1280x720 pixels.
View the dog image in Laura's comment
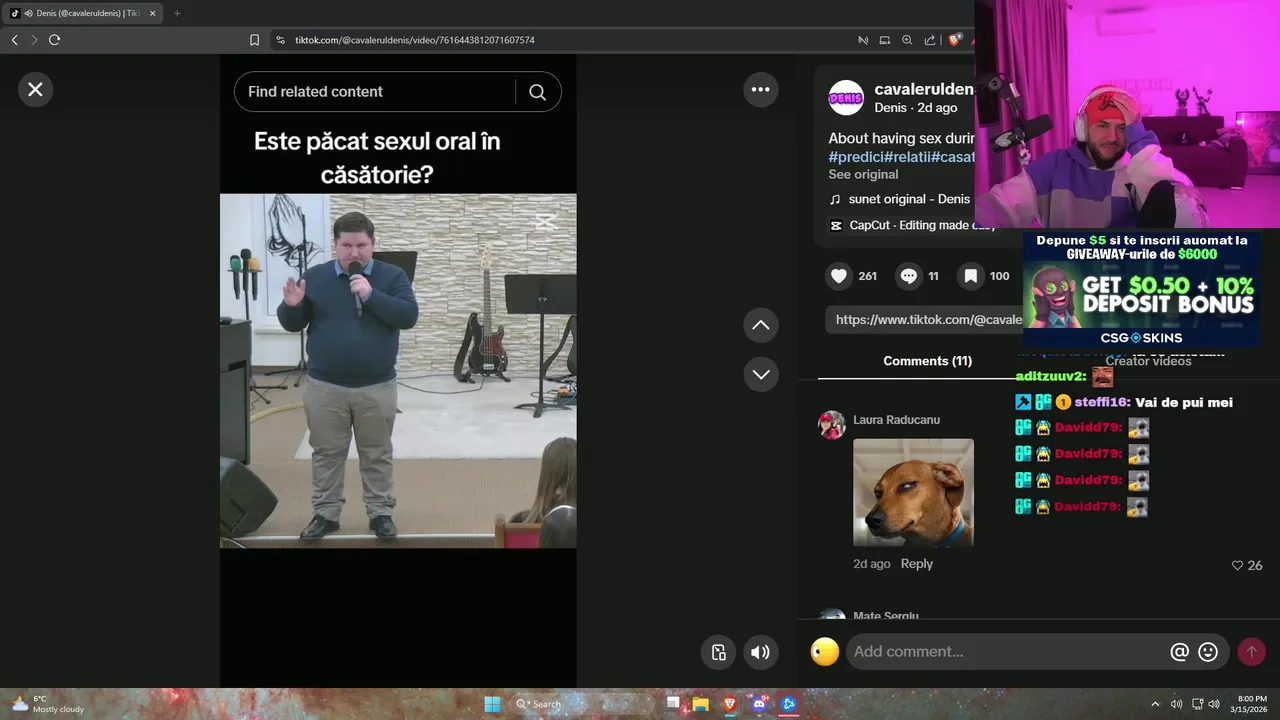[913, 493]
